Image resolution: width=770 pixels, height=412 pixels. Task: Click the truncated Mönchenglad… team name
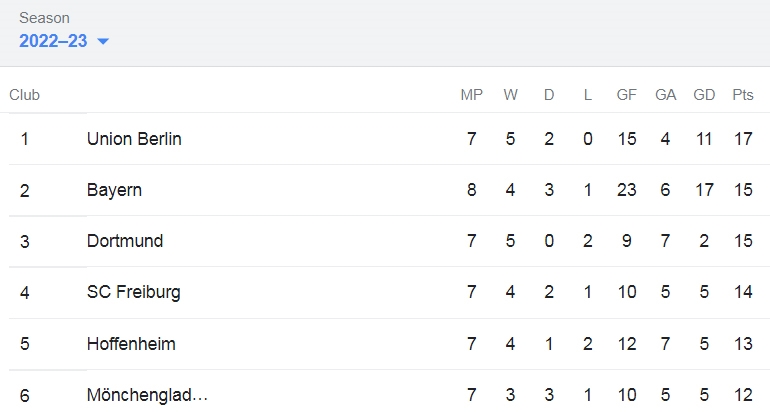coord(147,395)
